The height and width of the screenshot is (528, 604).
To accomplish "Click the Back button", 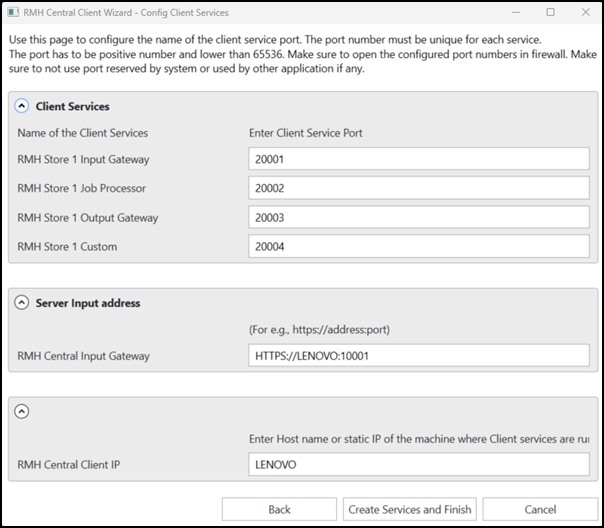I will pyautogui.click(x=279, y=509).
